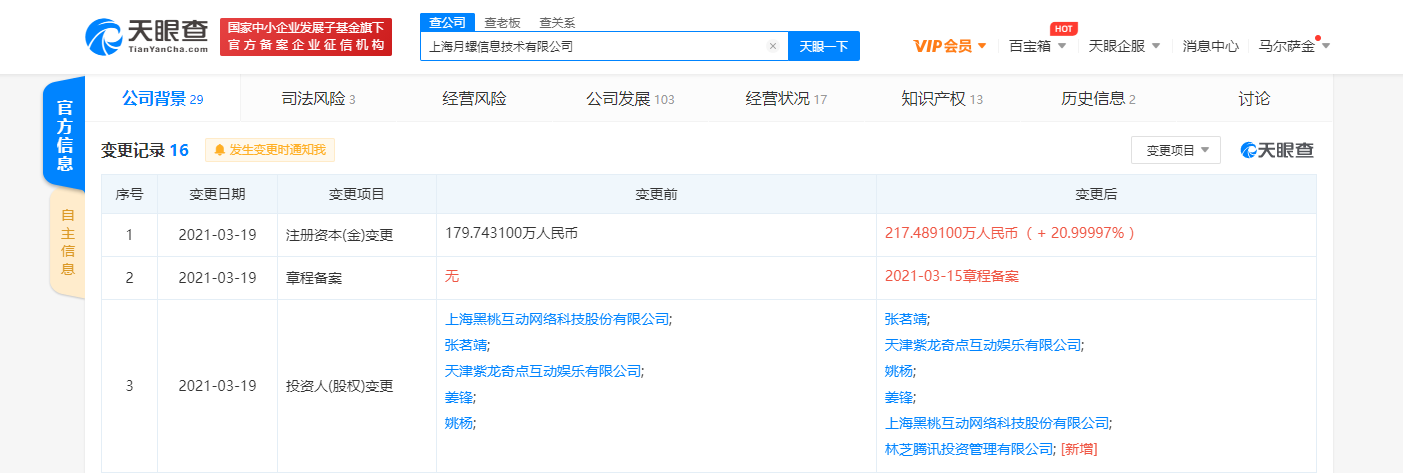Screen dimensions: 1403x473
Task: Open 姚杨 link in 变更前 column
Action: 460,423
